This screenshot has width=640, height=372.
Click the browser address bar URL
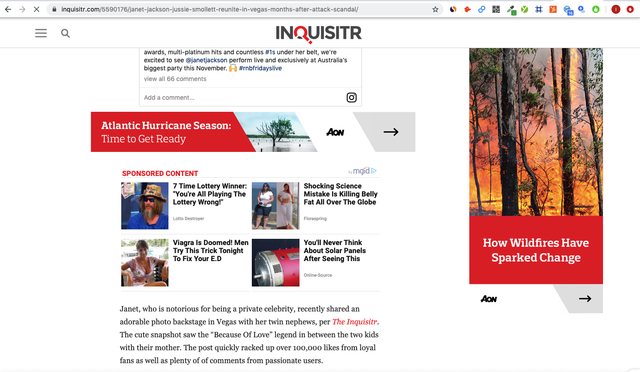[x=210, y=9]
